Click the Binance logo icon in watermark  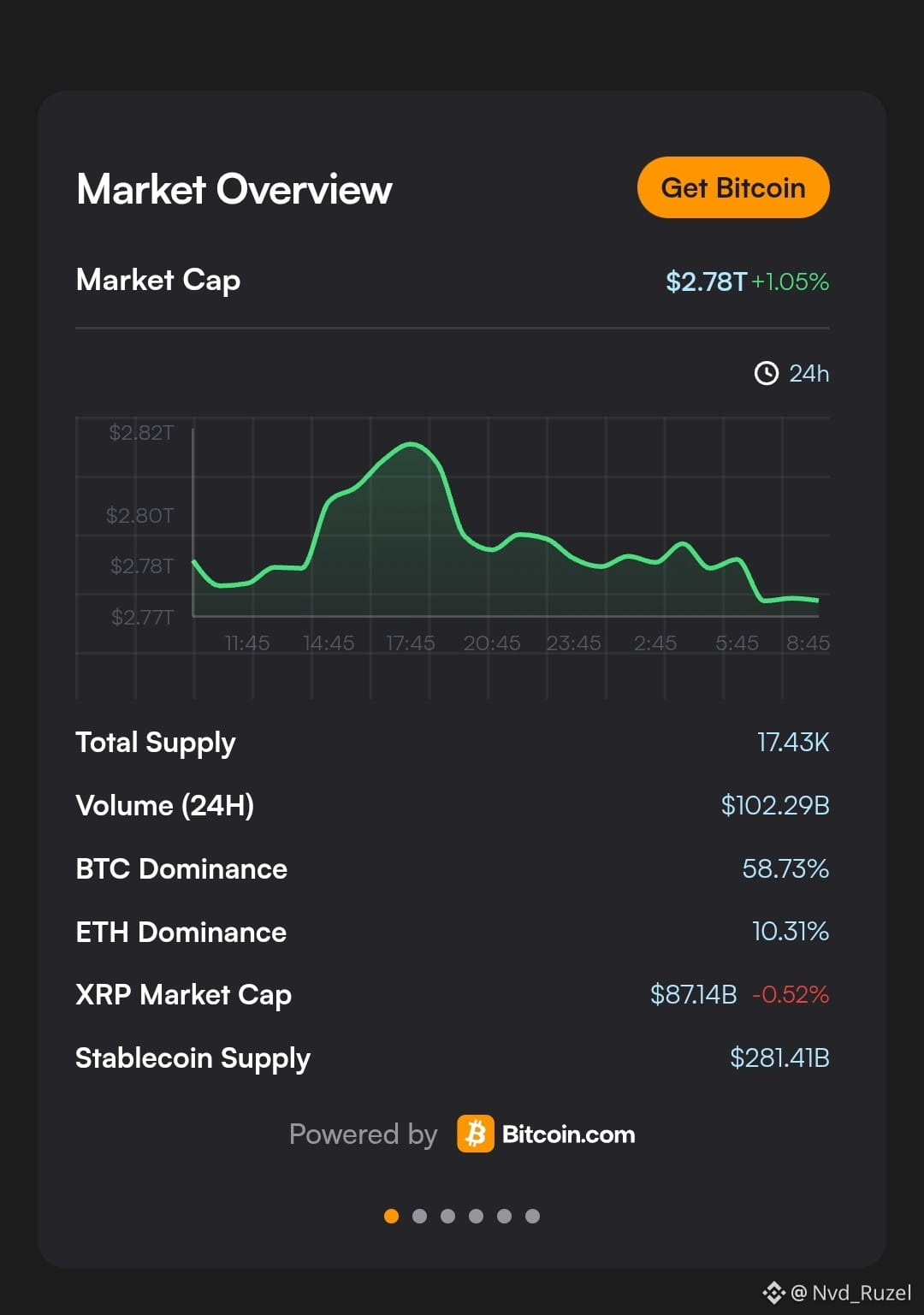coord(773,1292)
